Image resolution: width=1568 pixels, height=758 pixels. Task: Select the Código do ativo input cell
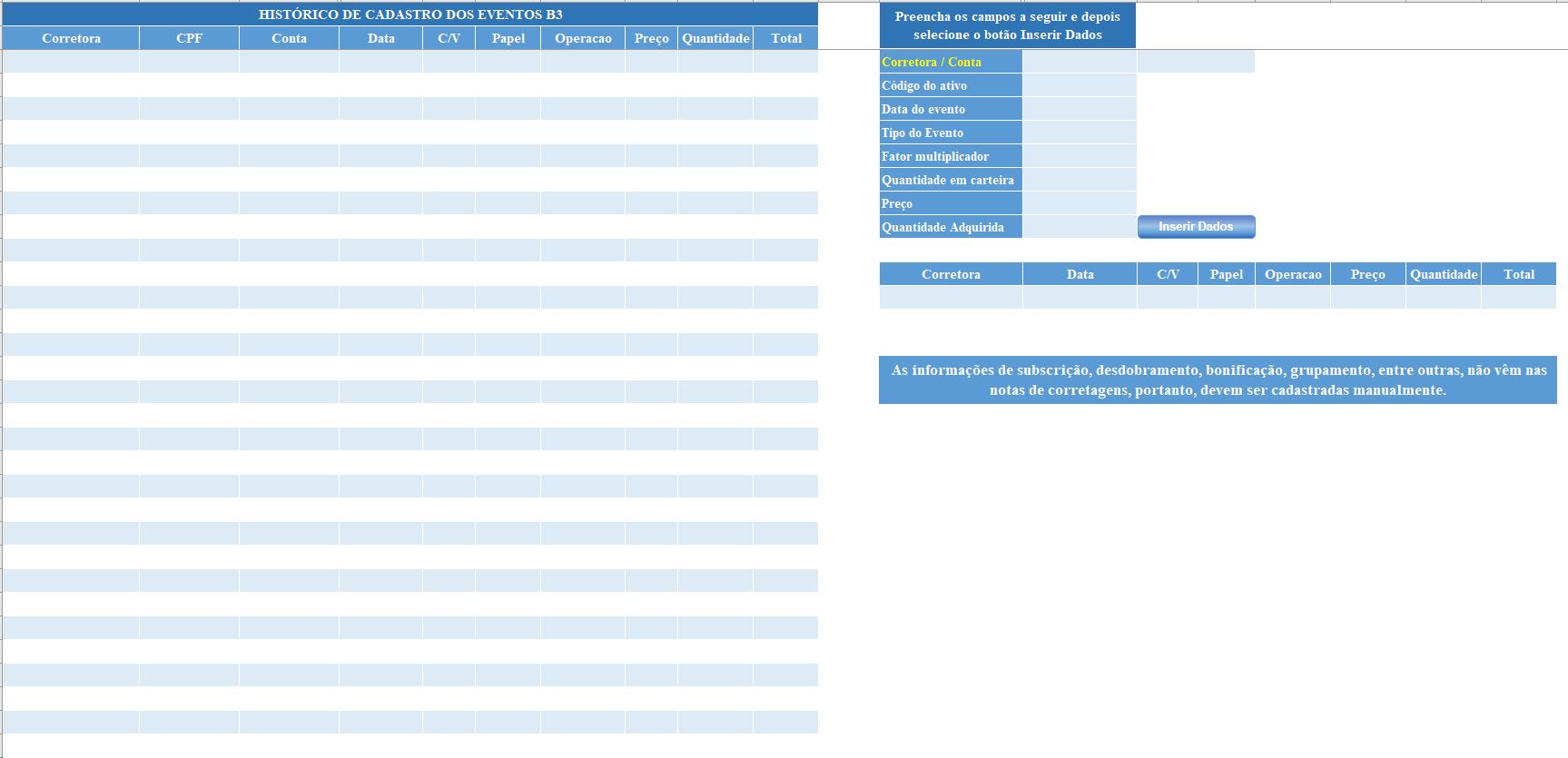1080,85
